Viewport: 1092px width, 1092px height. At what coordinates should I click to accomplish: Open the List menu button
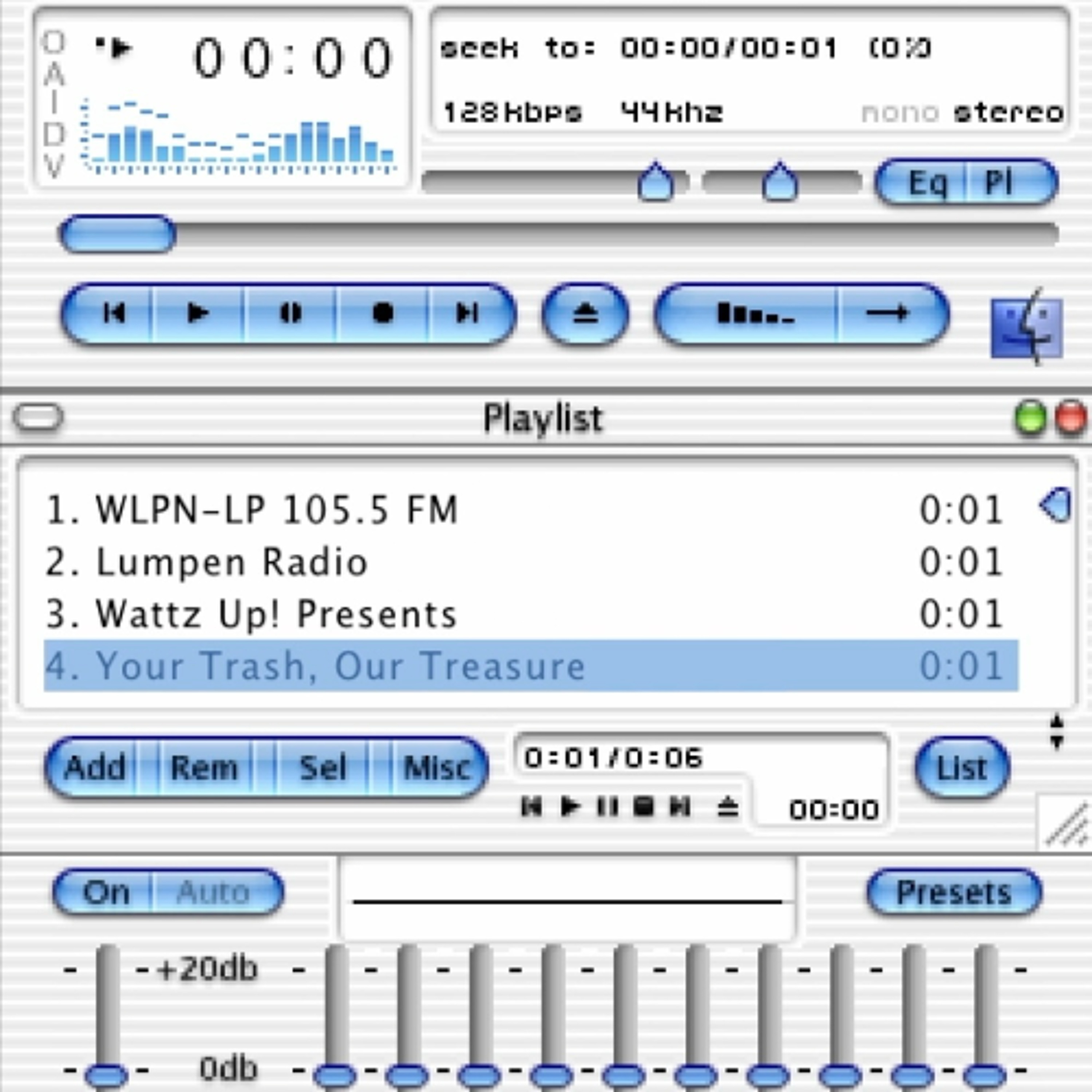click(962, 768)
